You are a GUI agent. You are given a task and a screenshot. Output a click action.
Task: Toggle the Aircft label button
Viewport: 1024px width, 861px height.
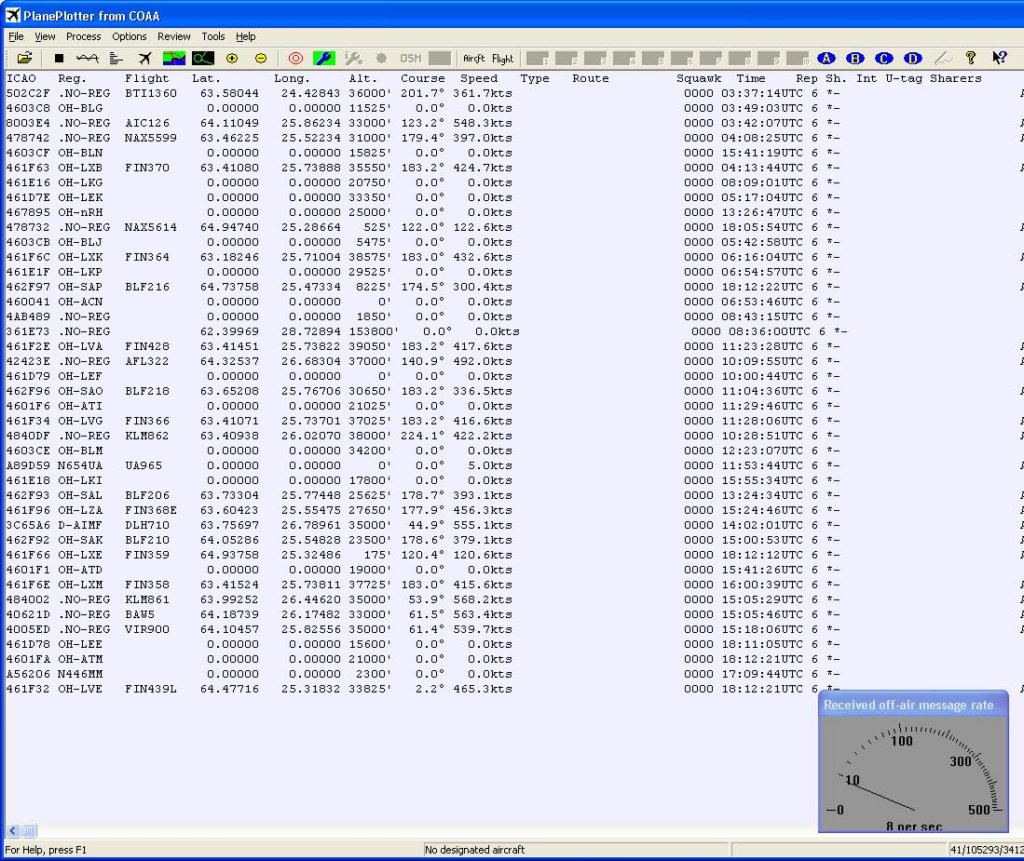tap(474, 59)
